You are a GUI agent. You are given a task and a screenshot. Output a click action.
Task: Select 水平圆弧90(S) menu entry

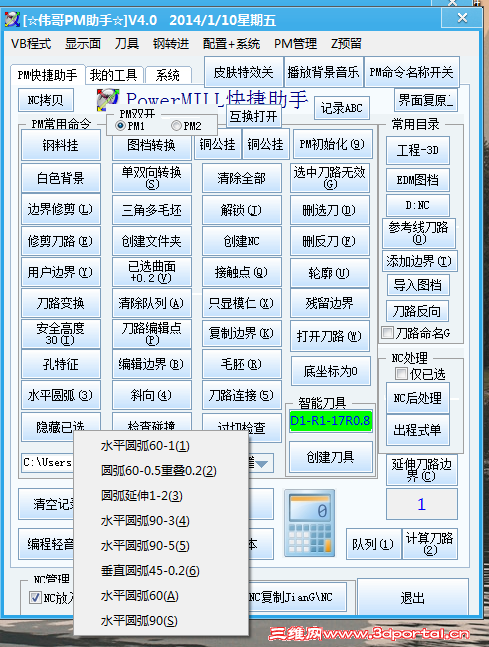pyautogui.click(x=139, y=621)
